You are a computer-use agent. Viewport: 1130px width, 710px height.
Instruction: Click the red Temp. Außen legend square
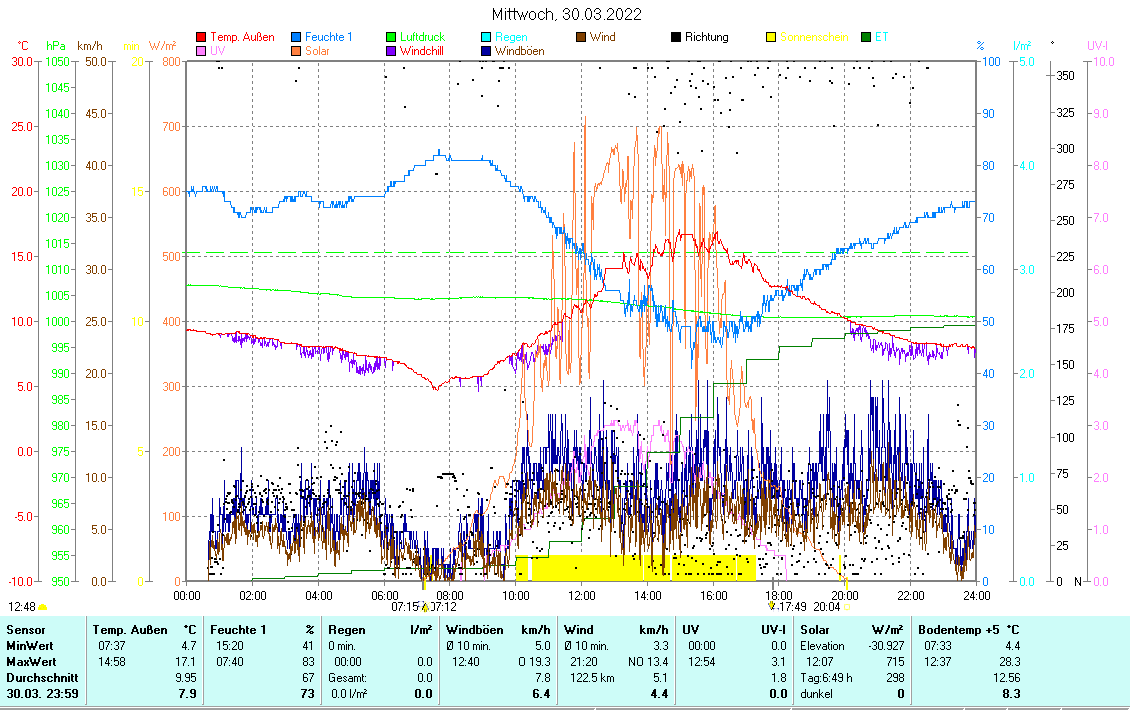201,37
